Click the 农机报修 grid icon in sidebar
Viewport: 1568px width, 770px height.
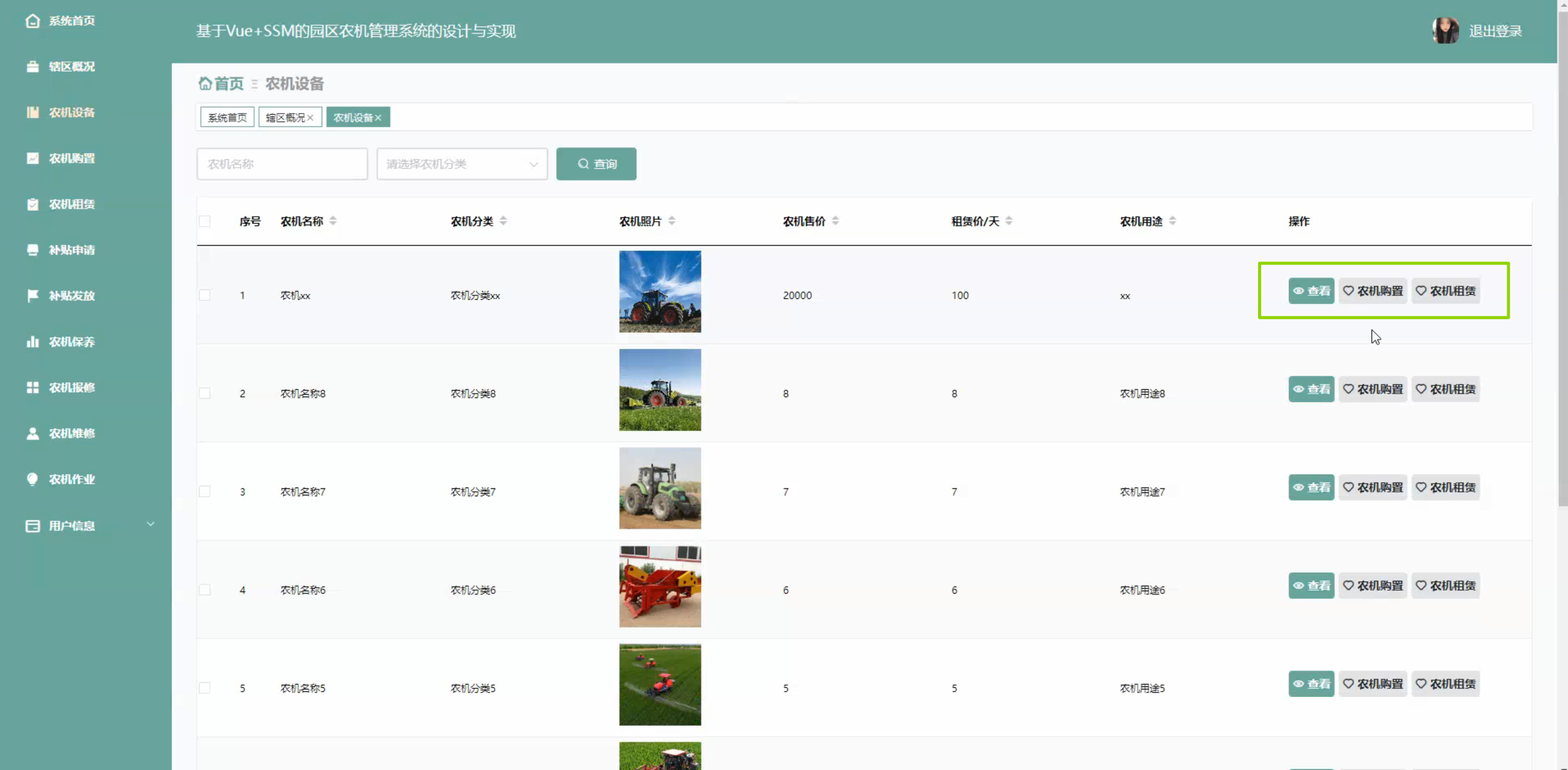tap(33, 387)
